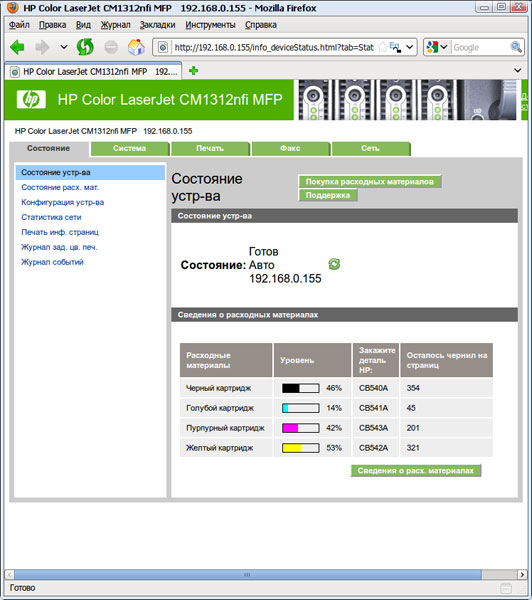Bookmark this page with the star icon
Image resolution: width=532 pixels, height=600 pixels.
click(382, 47)
